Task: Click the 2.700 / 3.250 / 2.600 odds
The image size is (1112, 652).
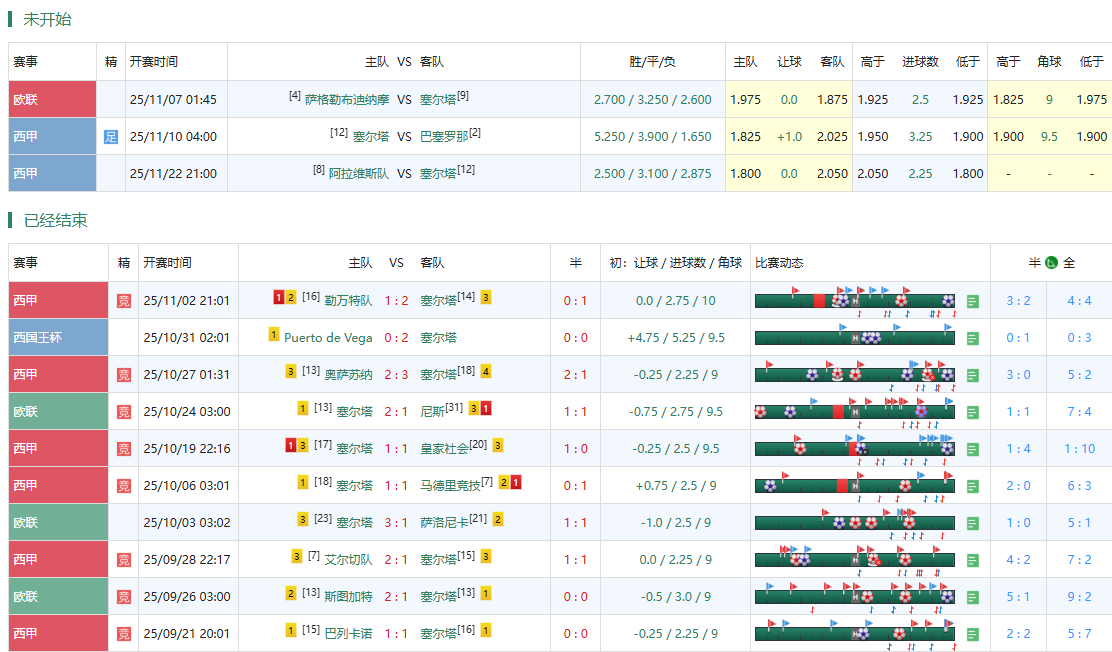Action: [x=652, y=100]
